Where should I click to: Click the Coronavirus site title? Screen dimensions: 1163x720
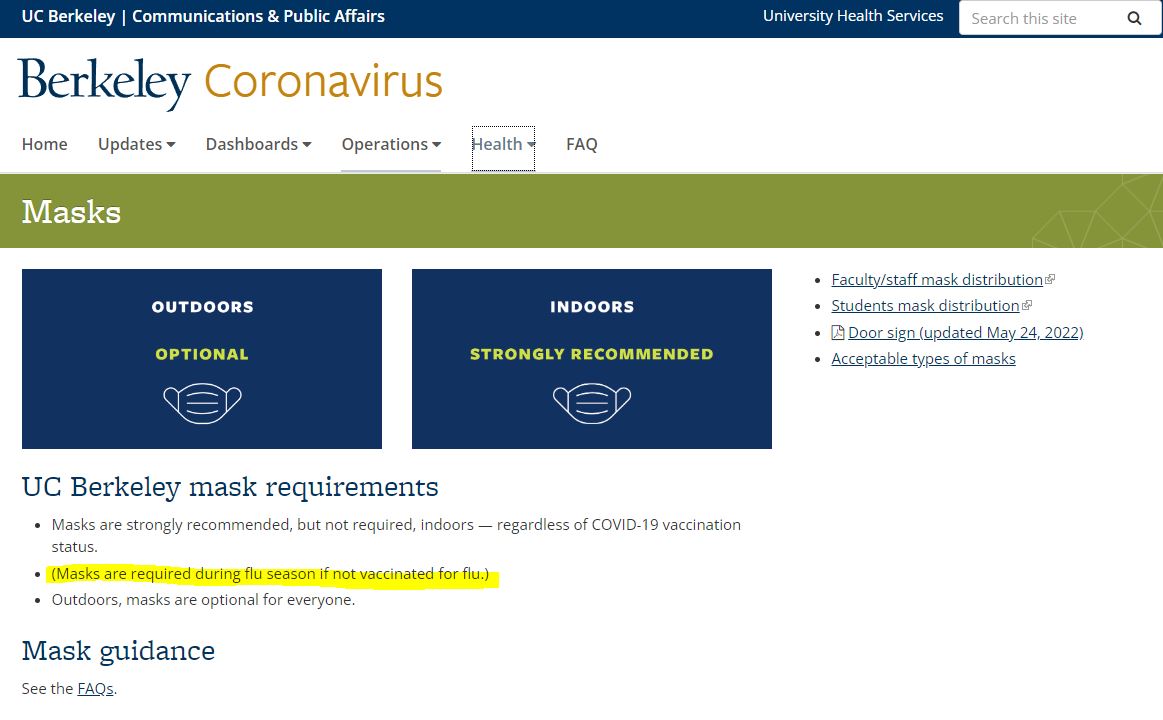(x=323, y=81)
